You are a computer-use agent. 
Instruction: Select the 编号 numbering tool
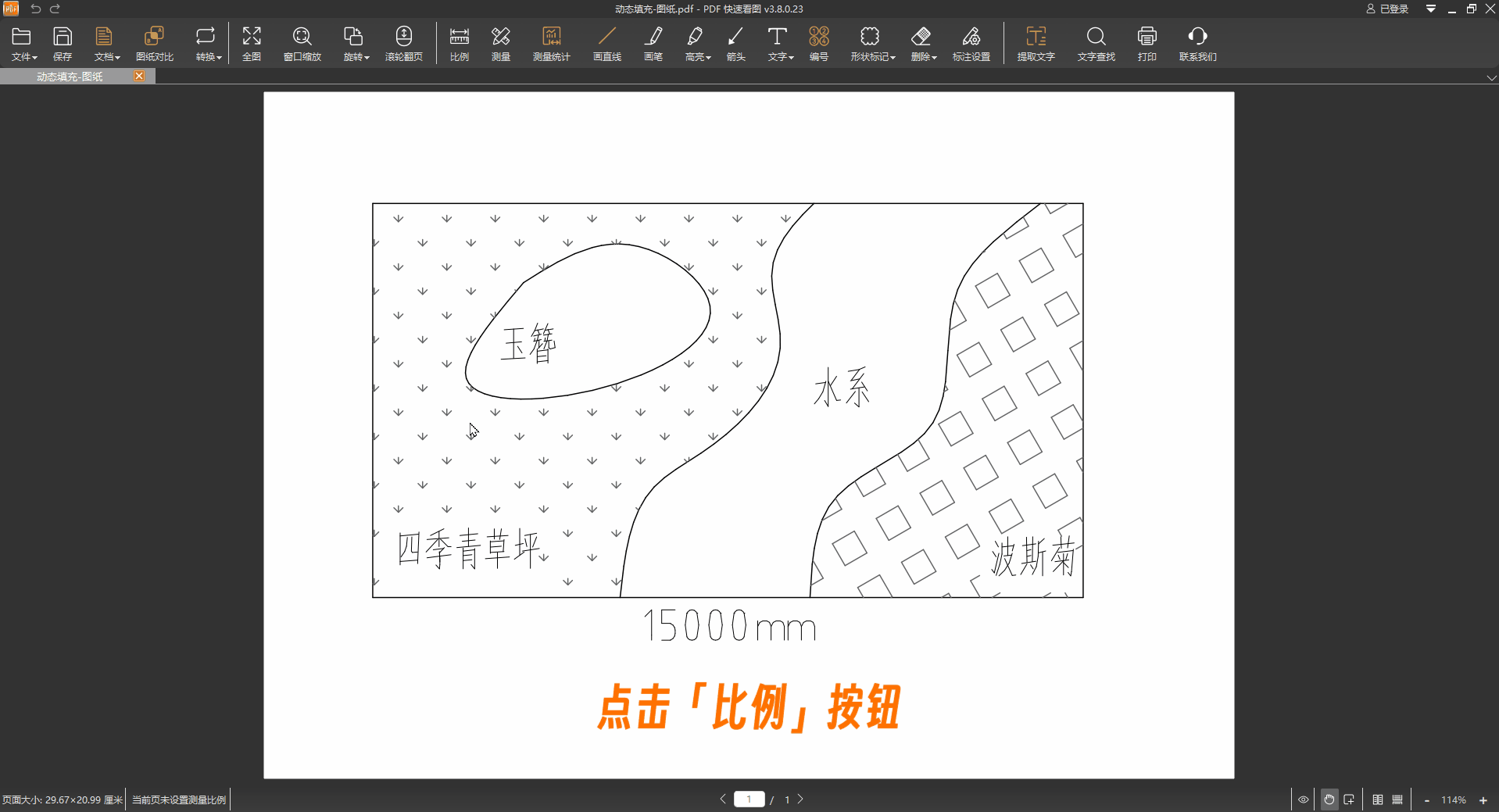819,44
